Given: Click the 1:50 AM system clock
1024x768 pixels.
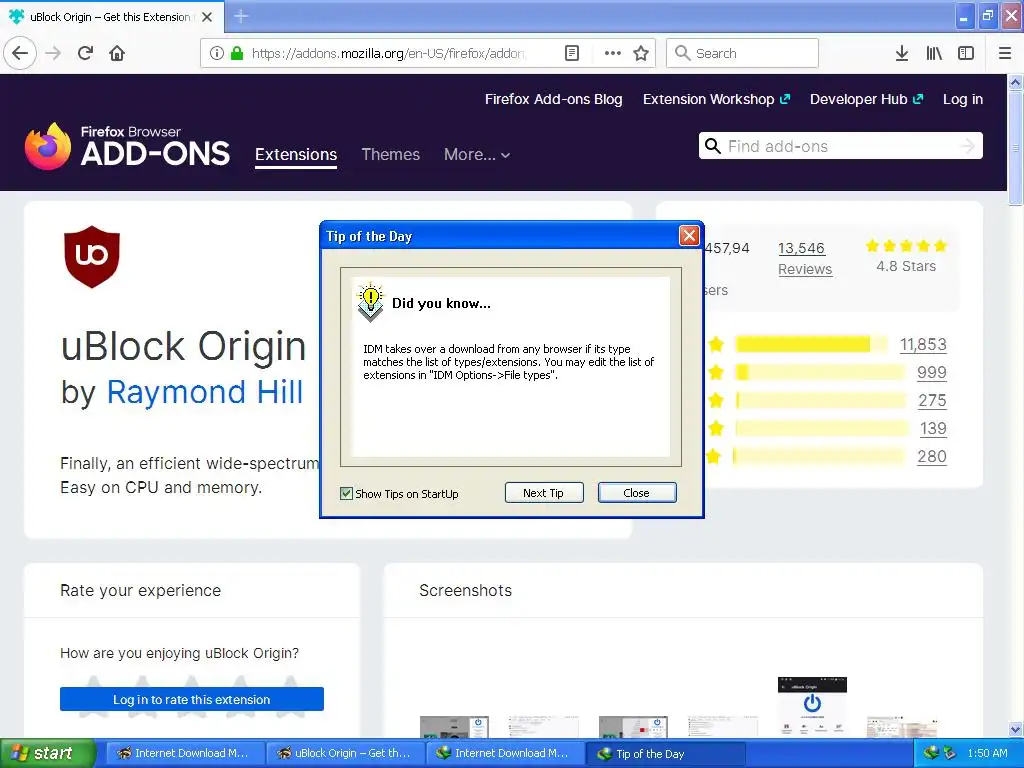Looking at the screenshot, I should tap(987, 754).
